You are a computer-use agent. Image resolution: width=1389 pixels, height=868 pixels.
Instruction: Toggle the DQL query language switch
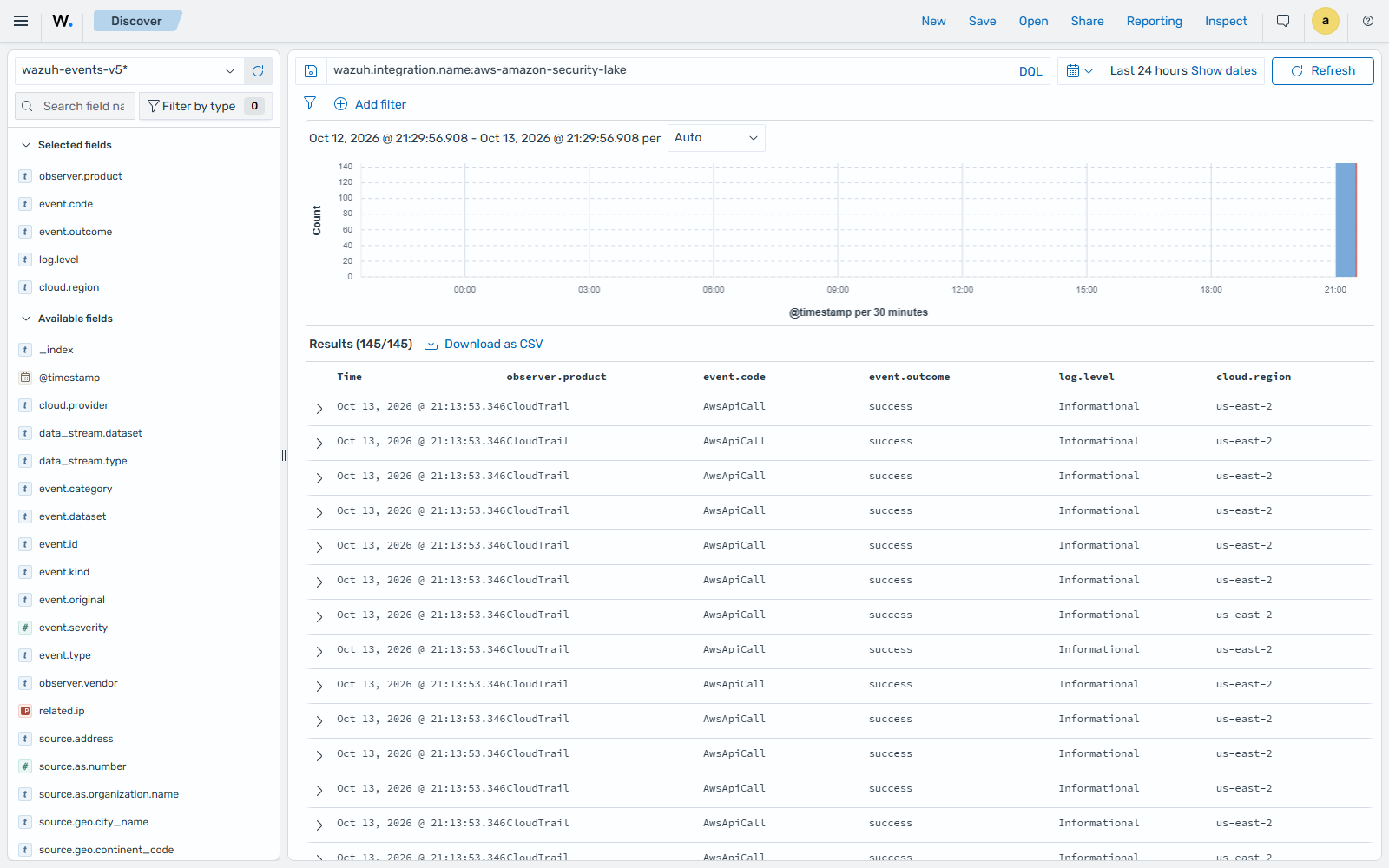1030,71
